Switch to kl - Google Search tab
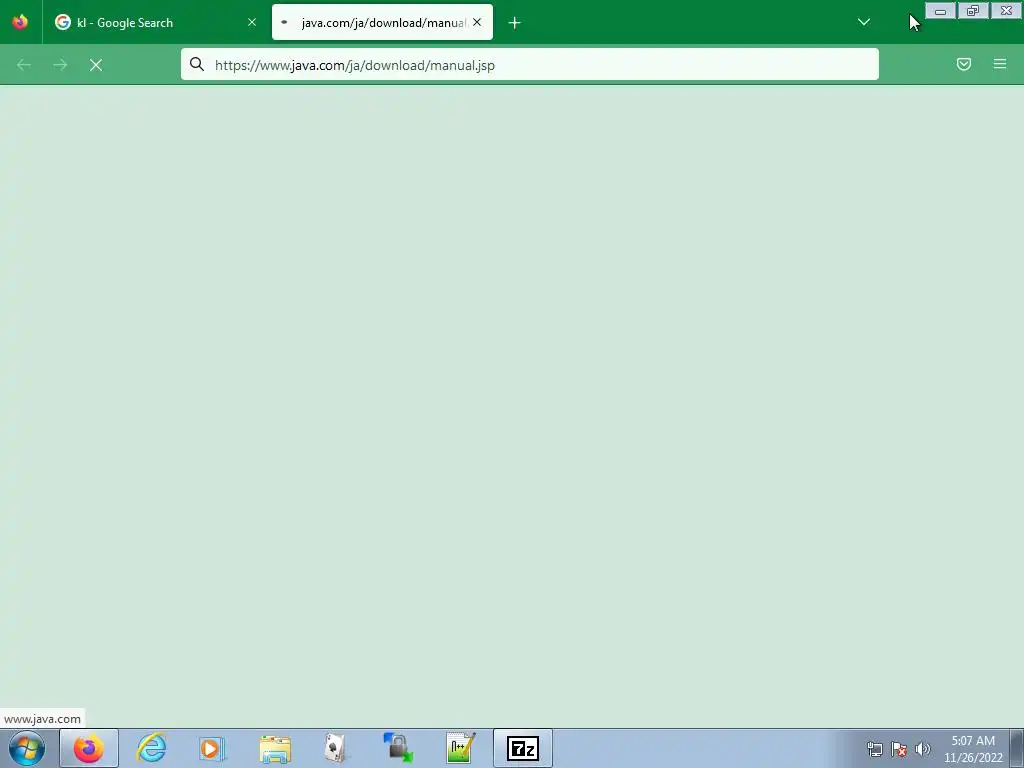 click(x=155, y=23)
